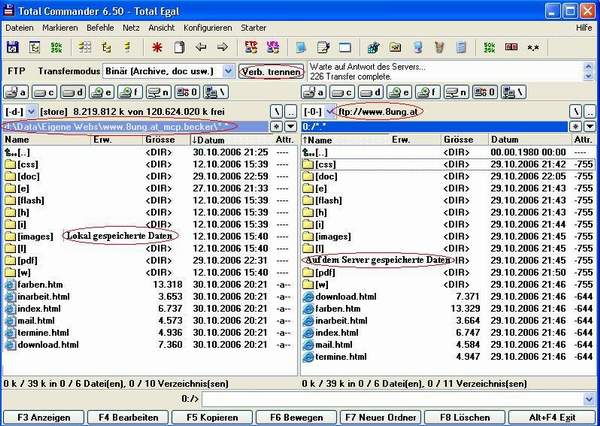The width and height of the screenshot is (600, 426).
Task: Select index.html in the left panel
Action: (150, 308)
